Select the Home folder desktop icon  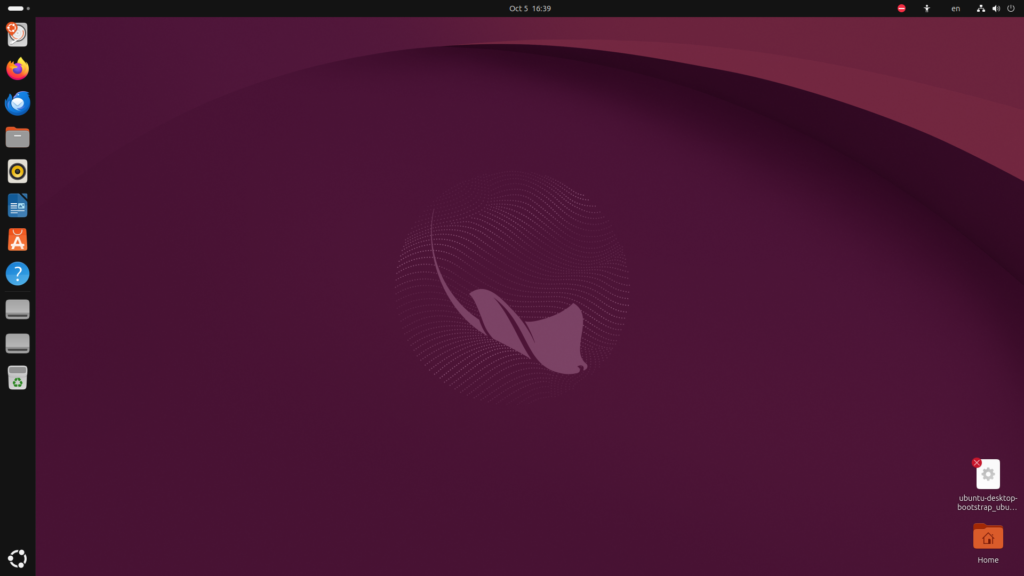pos(987,537)
